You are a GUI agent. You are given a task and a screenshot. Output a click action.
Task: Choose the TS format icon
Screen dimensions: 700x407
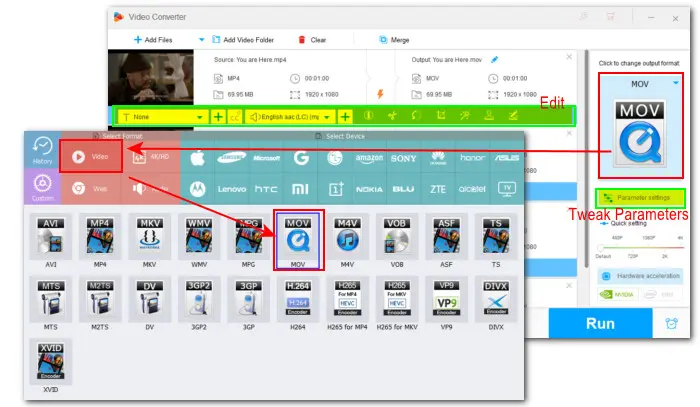coord(496,237)
